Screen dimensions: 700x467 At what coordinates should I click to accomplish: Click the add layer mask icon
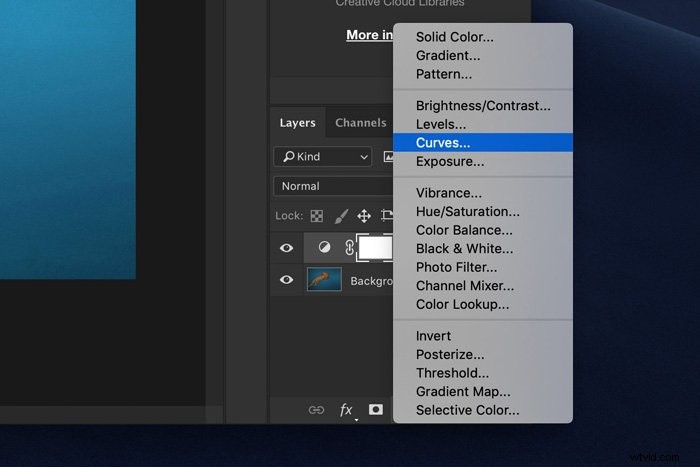coord(375,409)
